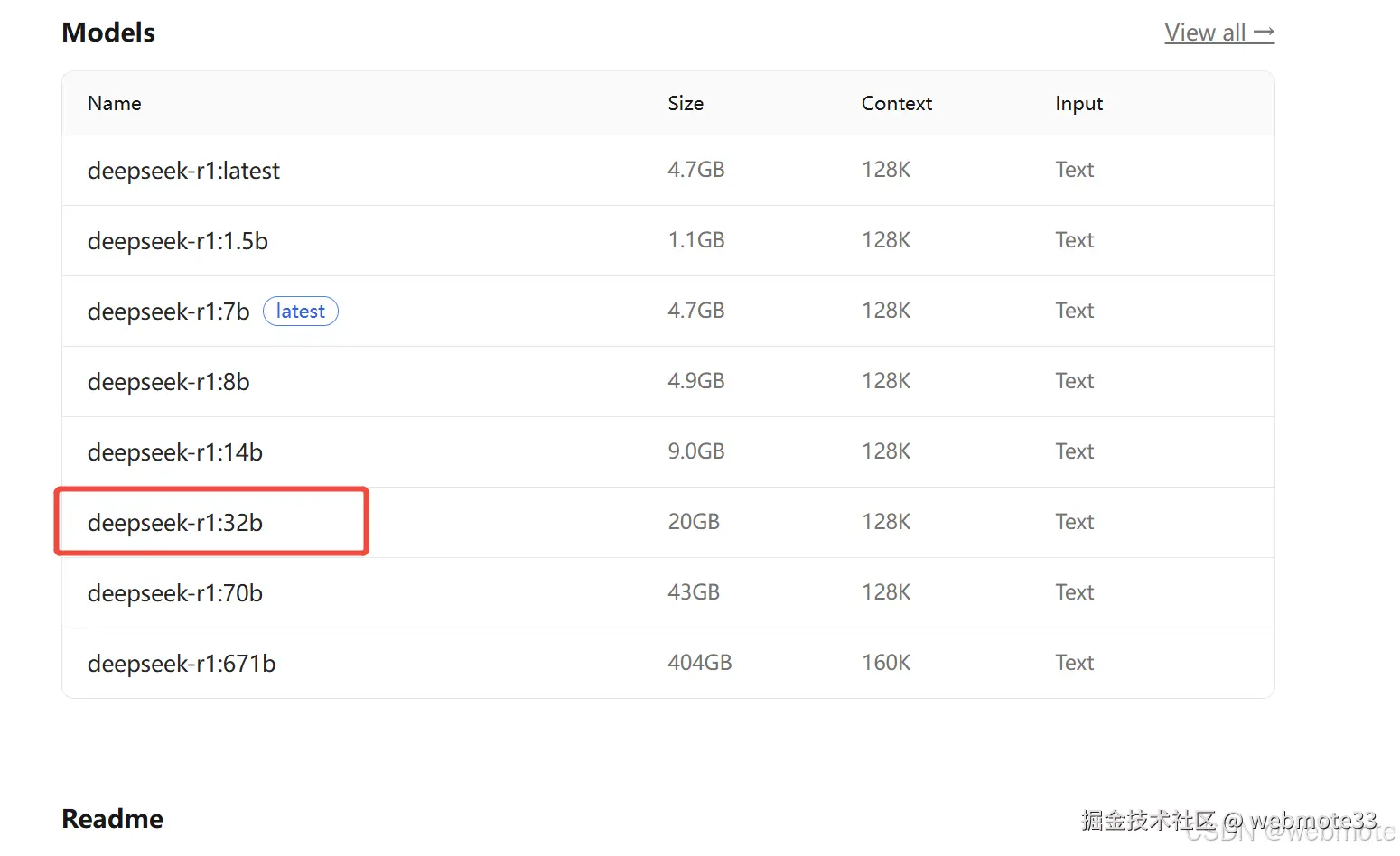Click the Input column header
1400x856 pixels.
click(x=1078, y=104)
